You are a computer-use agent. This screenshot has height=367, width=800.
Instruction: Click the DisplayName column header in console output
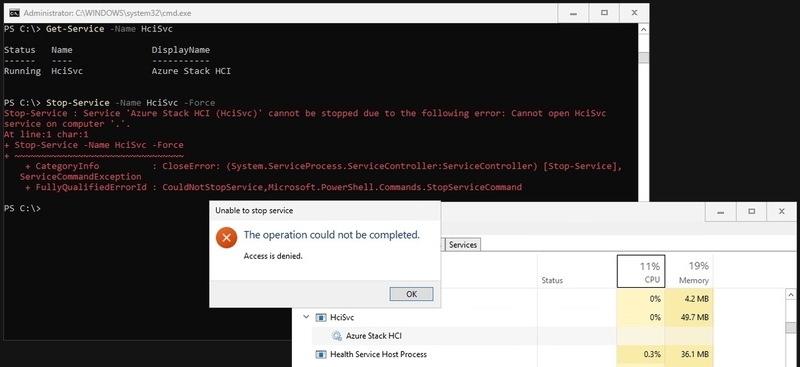tap(181, 50)
